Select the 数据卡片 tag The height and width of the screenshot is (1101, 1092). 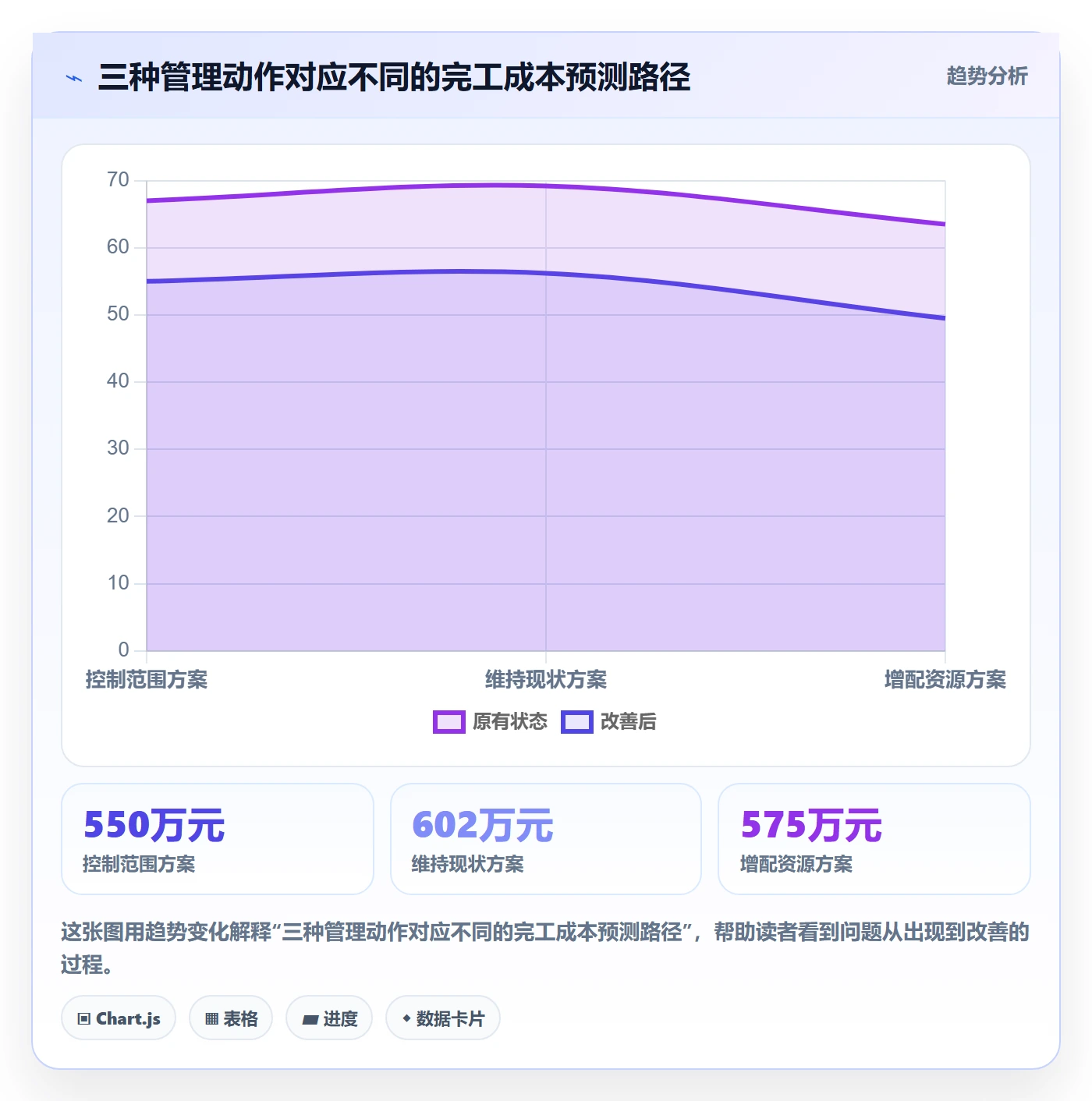(x=443, y=1018)
